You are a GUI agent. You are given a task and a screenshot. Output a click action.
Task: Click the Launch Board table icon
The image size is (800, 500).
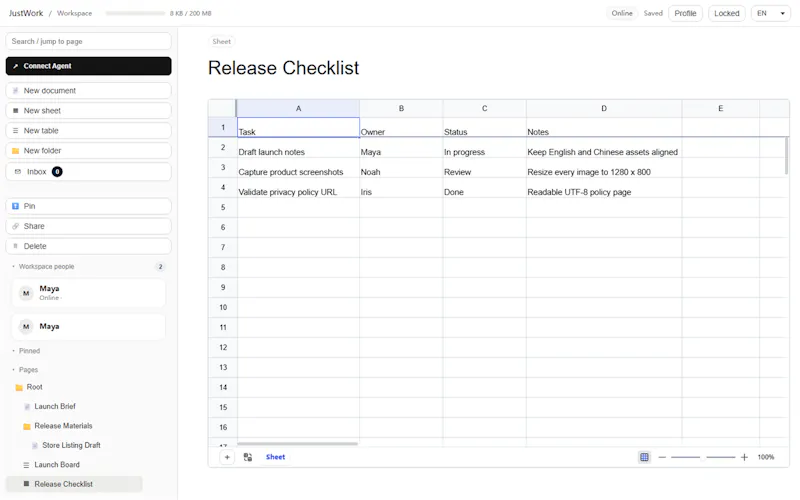point(26,465)
